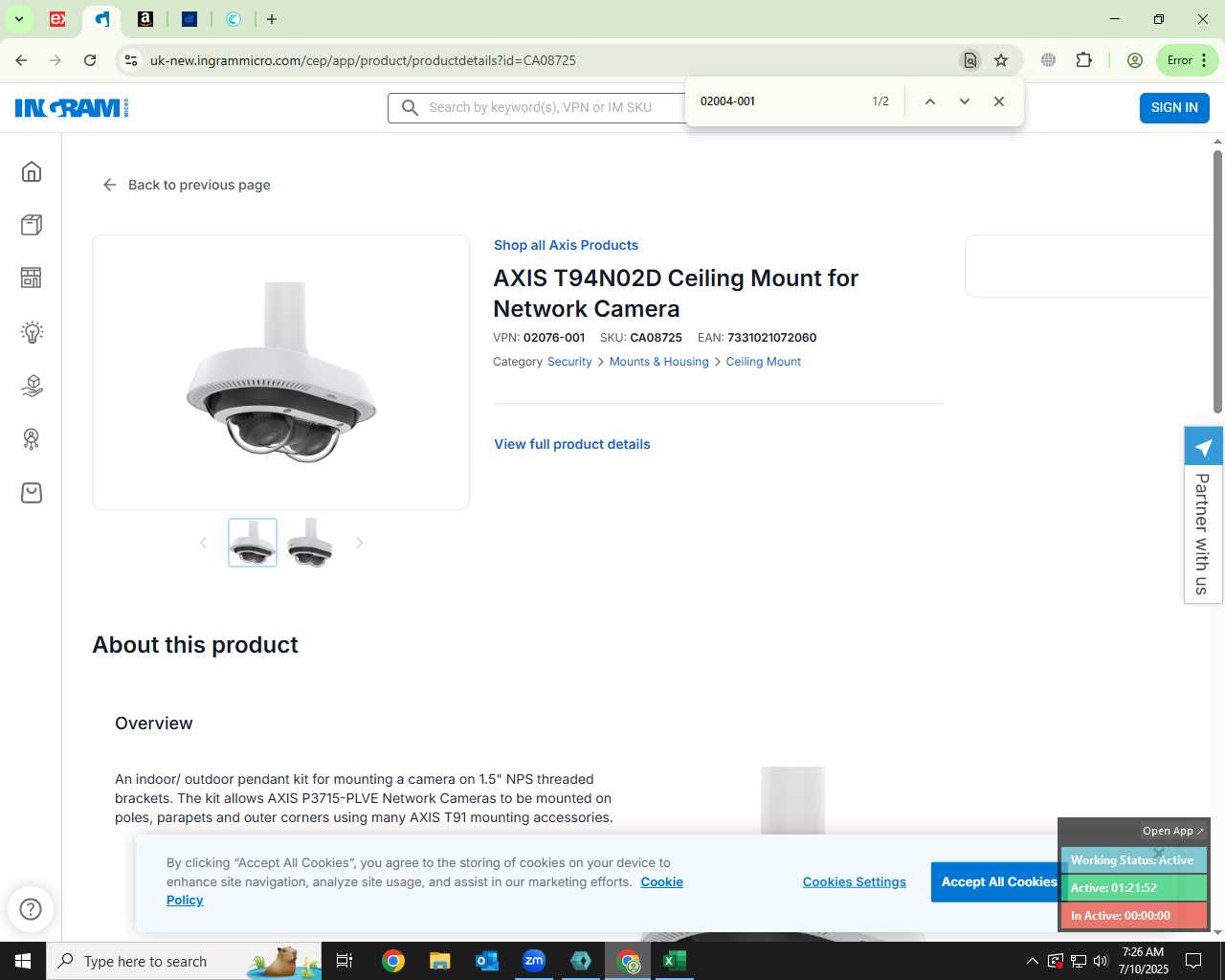This screenshot has height=980, width=1225.
Task: Click View full product details
Action: tap(572, 444)
